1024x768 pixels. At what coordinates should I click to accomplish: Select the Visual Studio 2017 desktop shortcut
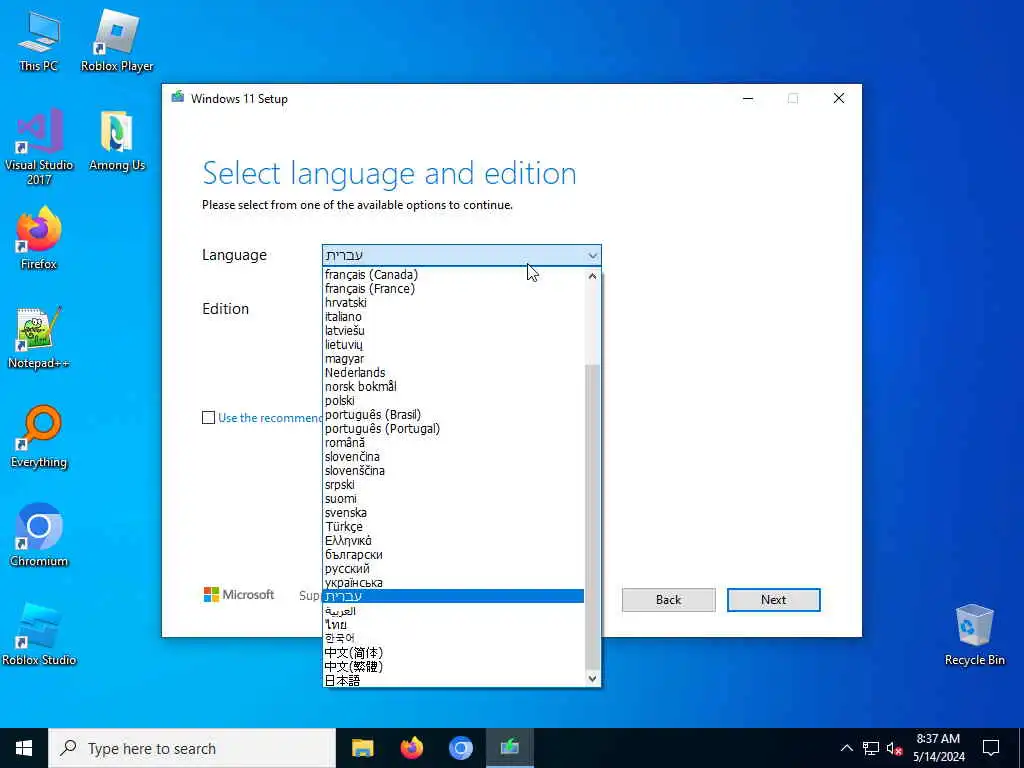[39, 146]
